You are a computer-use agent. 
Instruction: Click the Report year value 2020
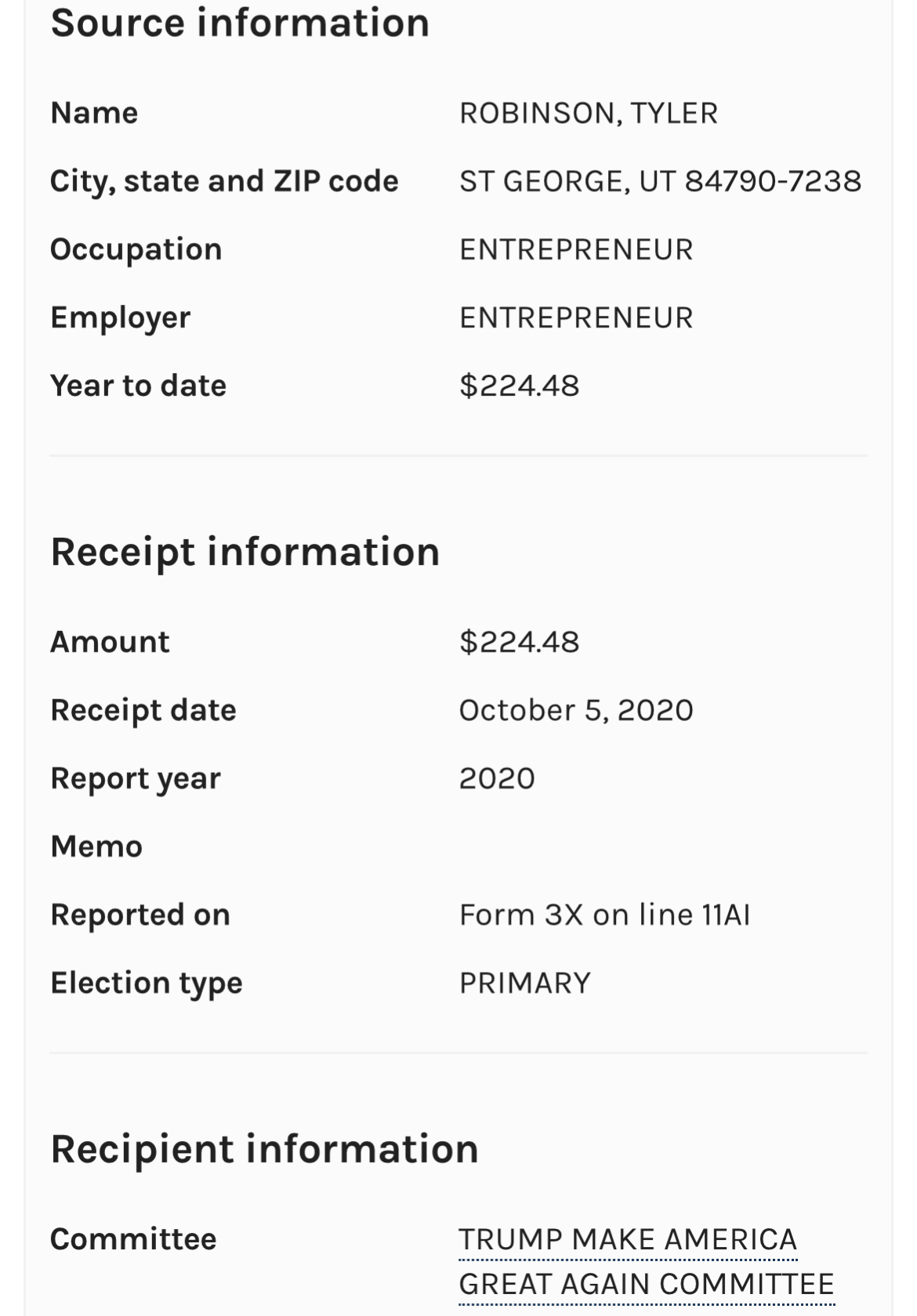click(497, 778)
